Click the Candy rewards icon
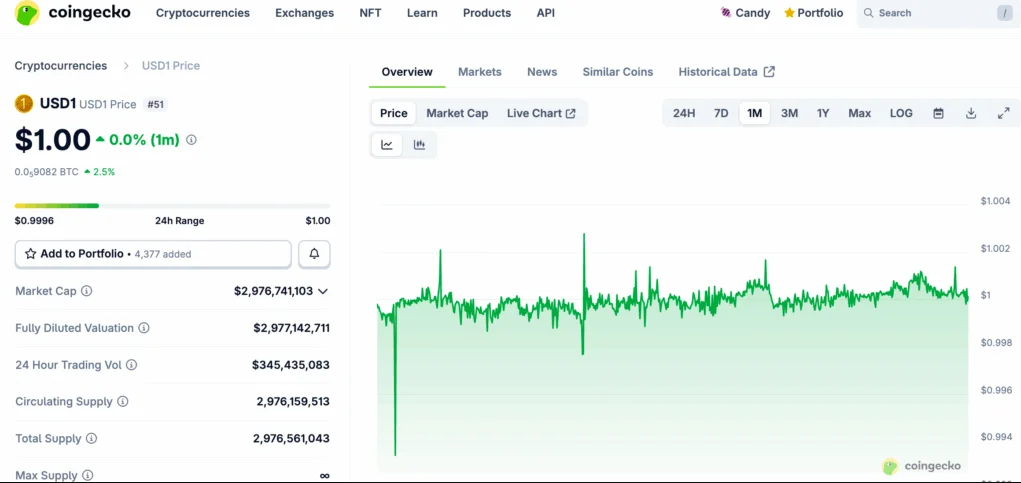Screen dimensions: 1021x483 tap(726, 13)
